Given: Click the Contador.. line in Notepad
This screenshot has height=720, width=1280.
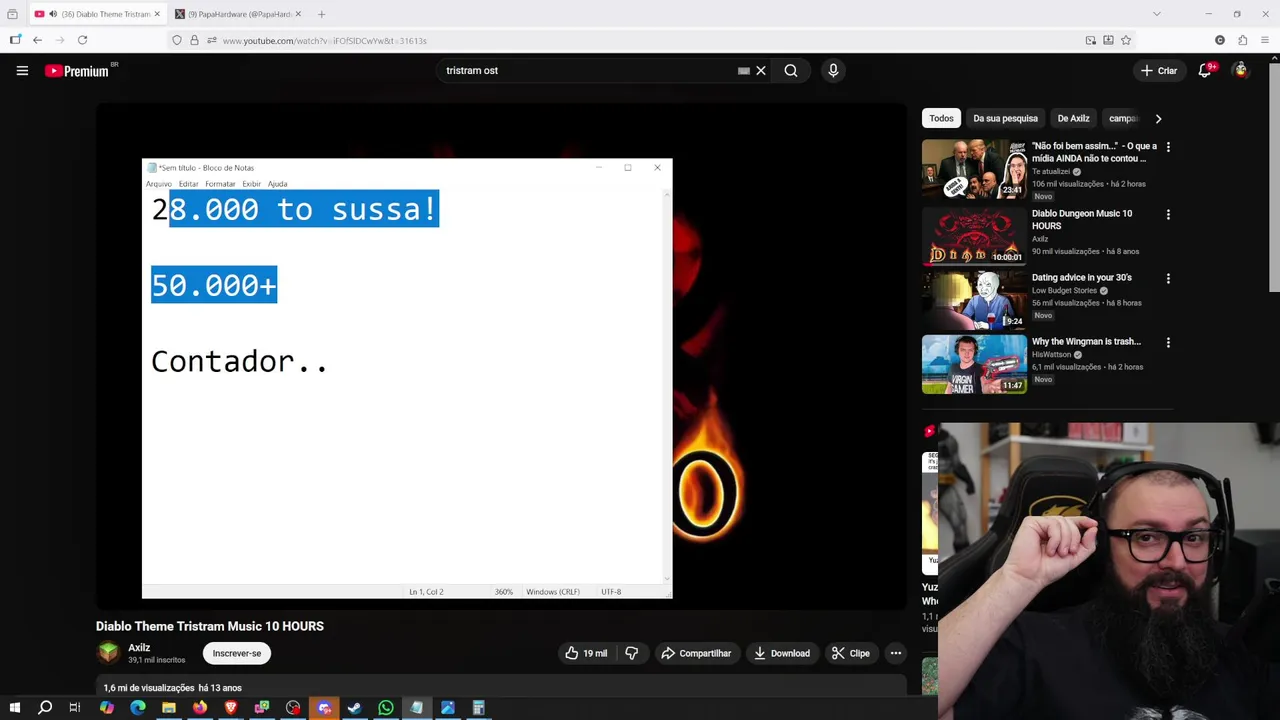Looking at the screenshot, I should pyautogui.click(x=239, y=361).
